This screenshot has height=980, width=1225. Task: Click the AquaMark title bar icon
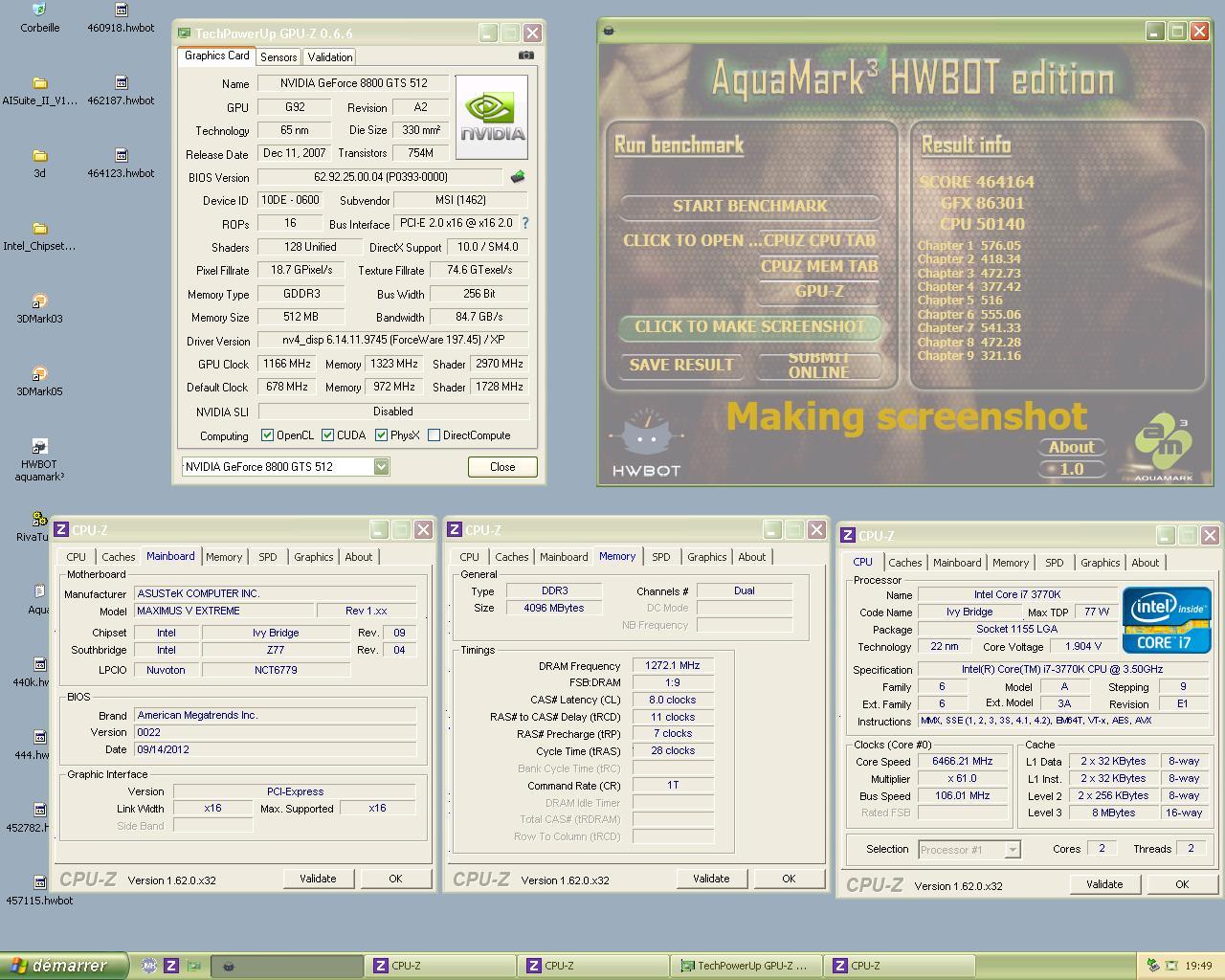(608, 31)
